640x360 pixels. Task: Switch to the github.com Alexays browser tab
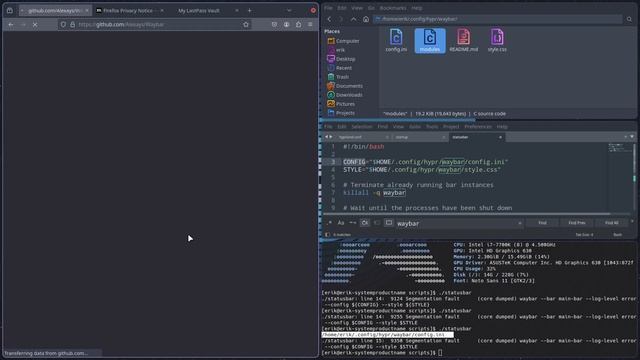(55, 11)
